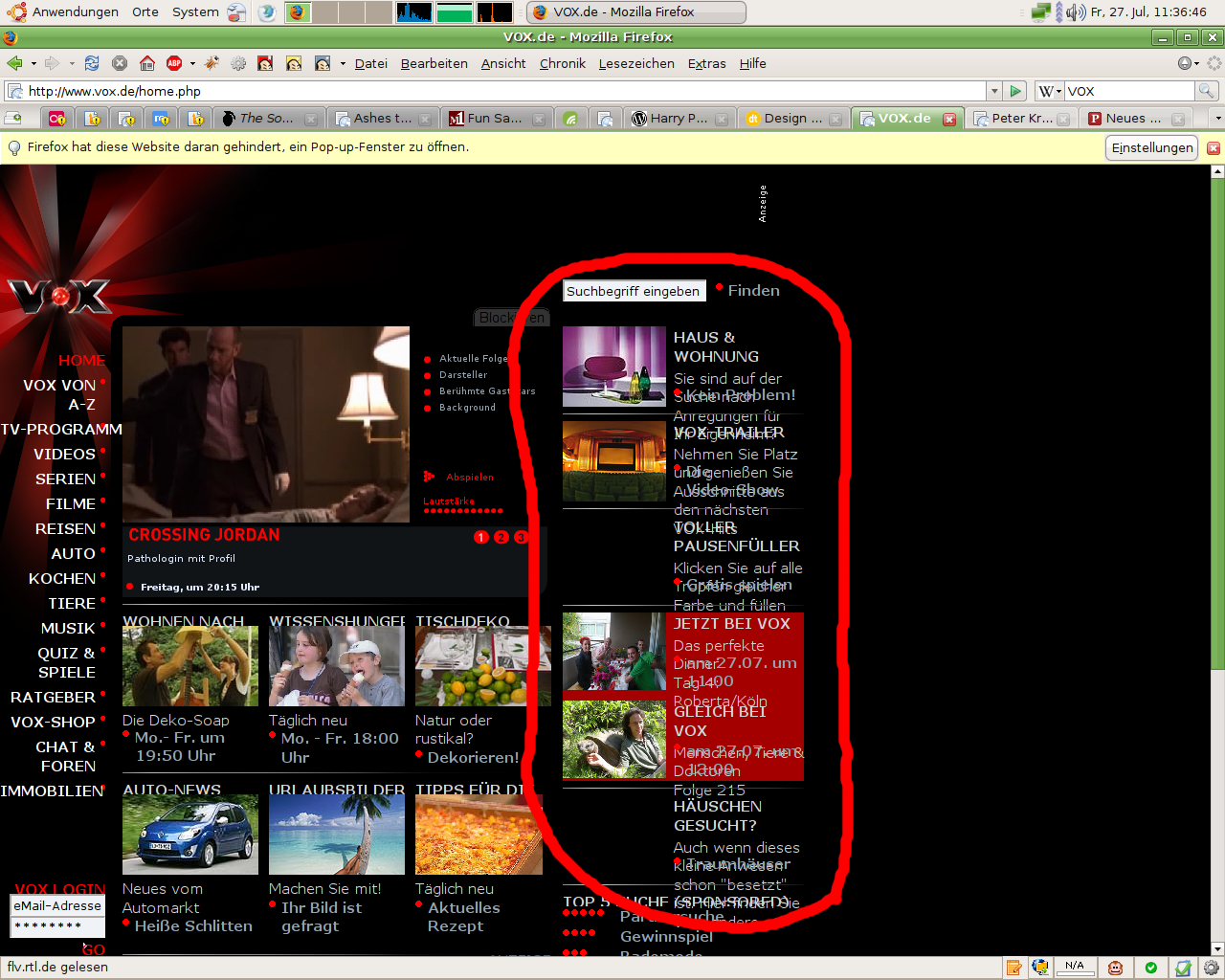Click GO to log in
This screenshot has width=1225, height=980.
(94, 949)
